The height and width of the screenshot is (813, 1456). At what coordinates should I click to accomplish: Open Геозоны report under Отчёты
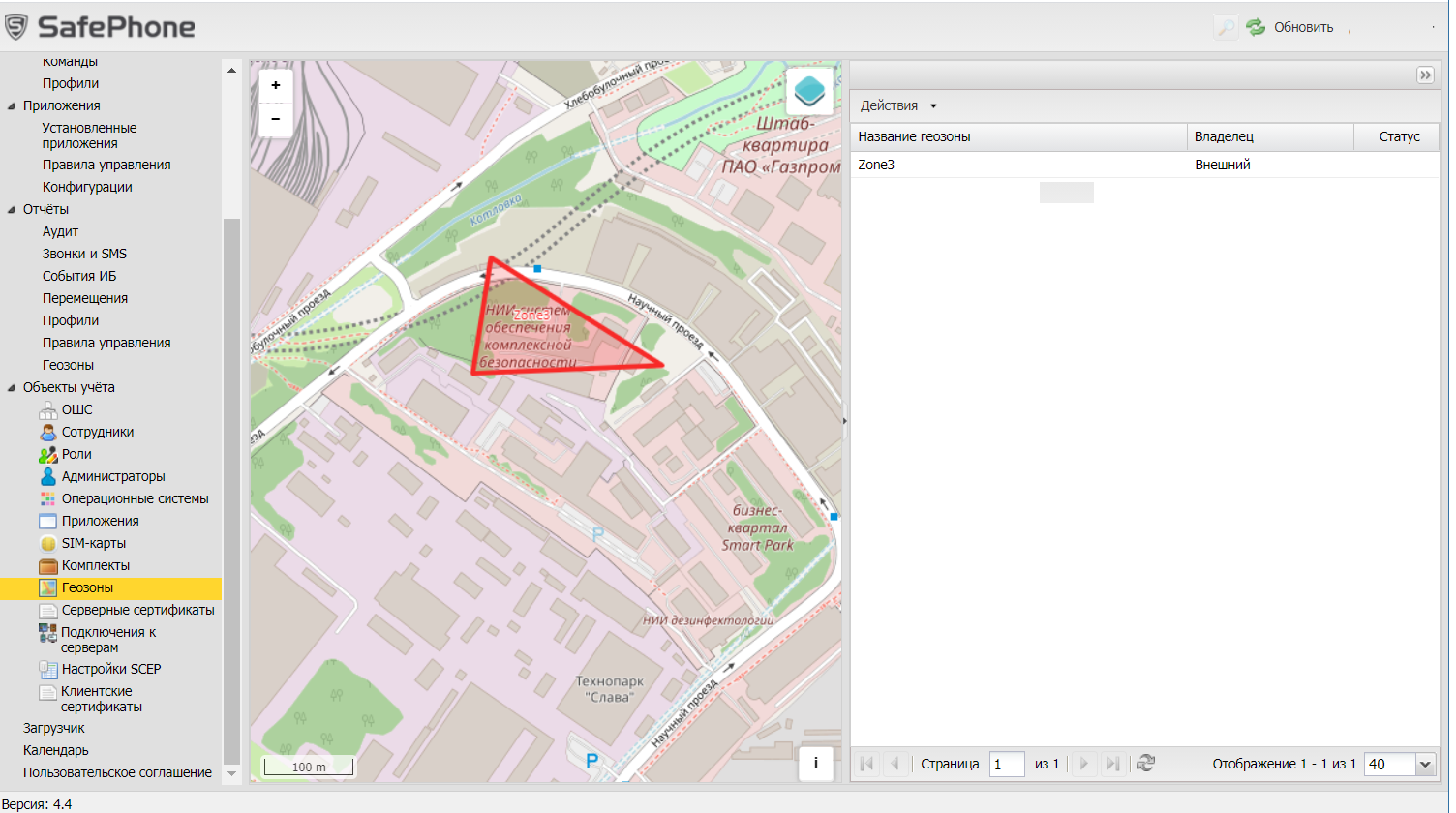point(68,365)
